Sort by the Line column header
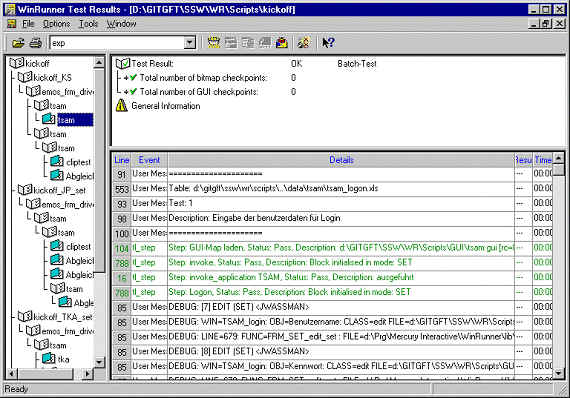Screen dimensions: 570x398 coord(121,160)
